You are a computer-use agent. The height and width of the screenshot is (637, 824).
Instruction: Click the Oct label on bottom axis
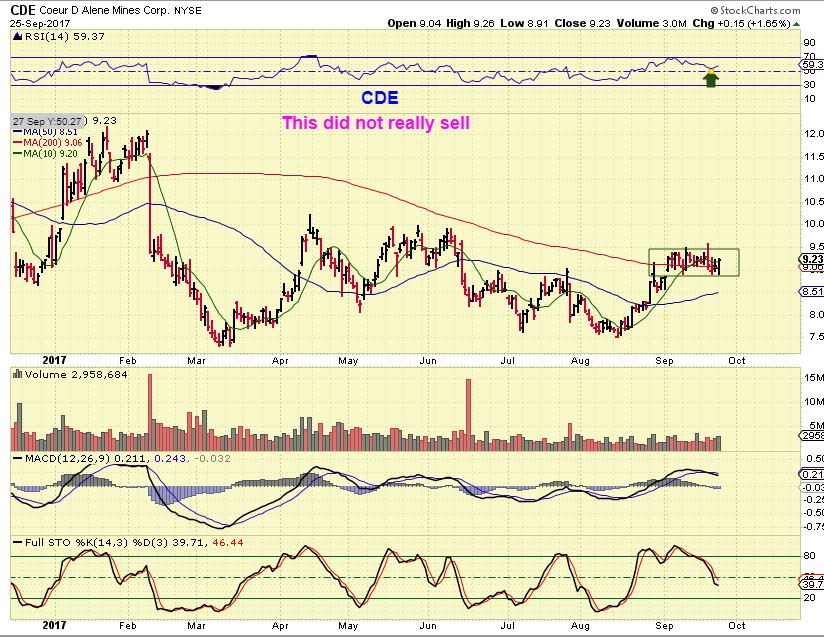pyautogui.click(x=737, y=625)
